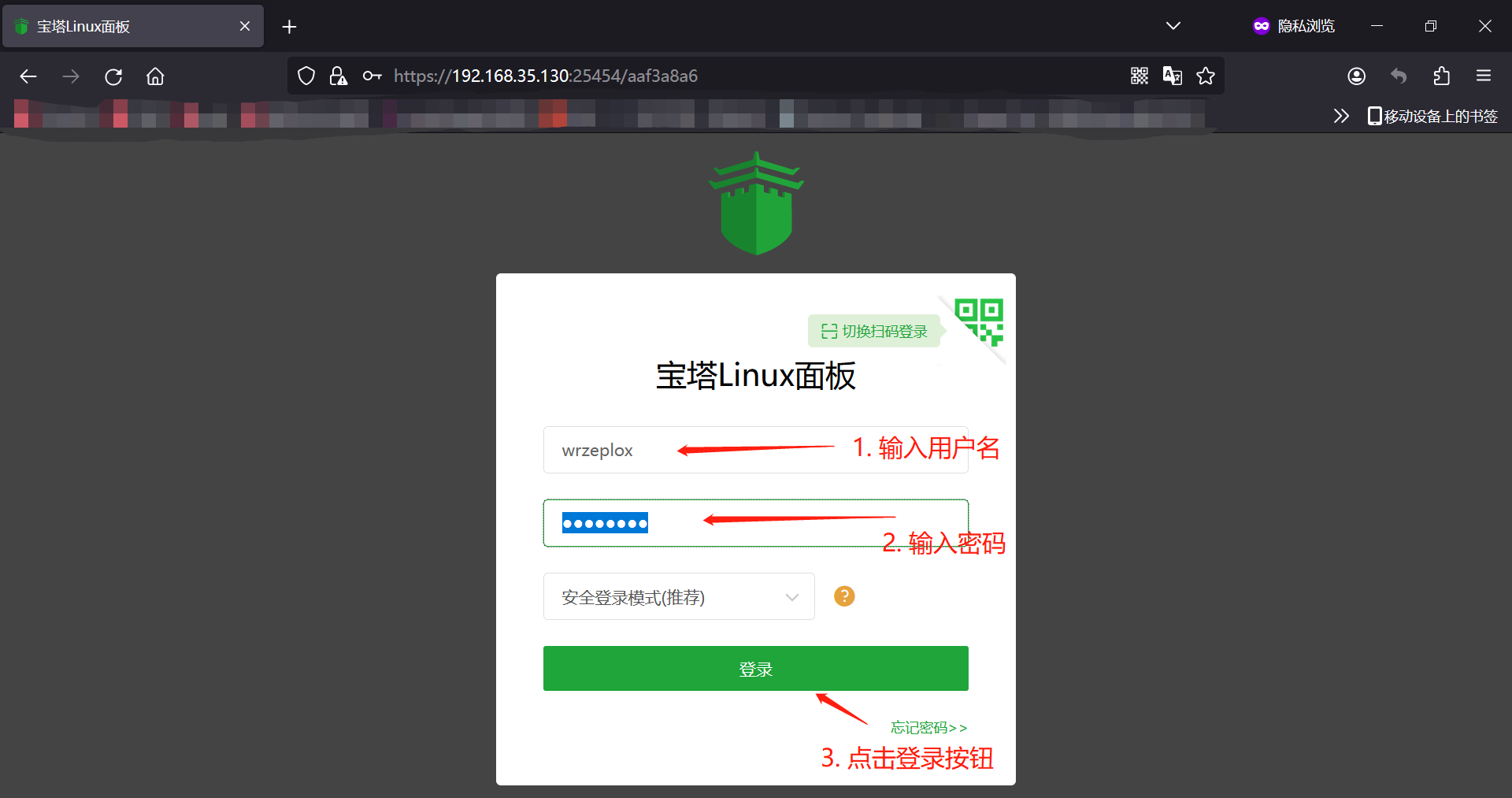Restore down the browser window
This screenshot has width=1512, height=798.
[x=1431, y=26]
